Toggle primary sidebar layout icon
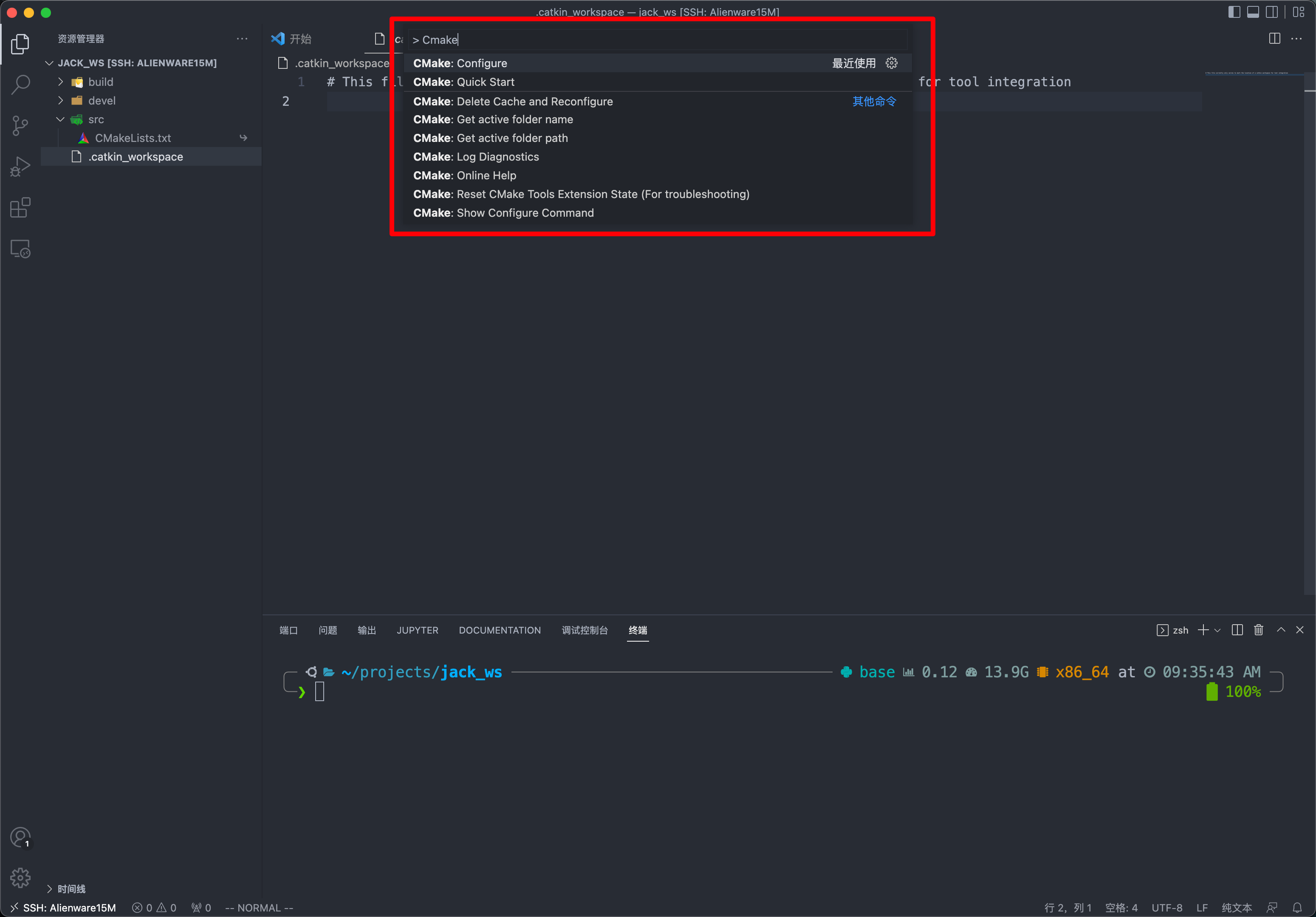Screen dimensions: 1316x917 [1234, 12]
